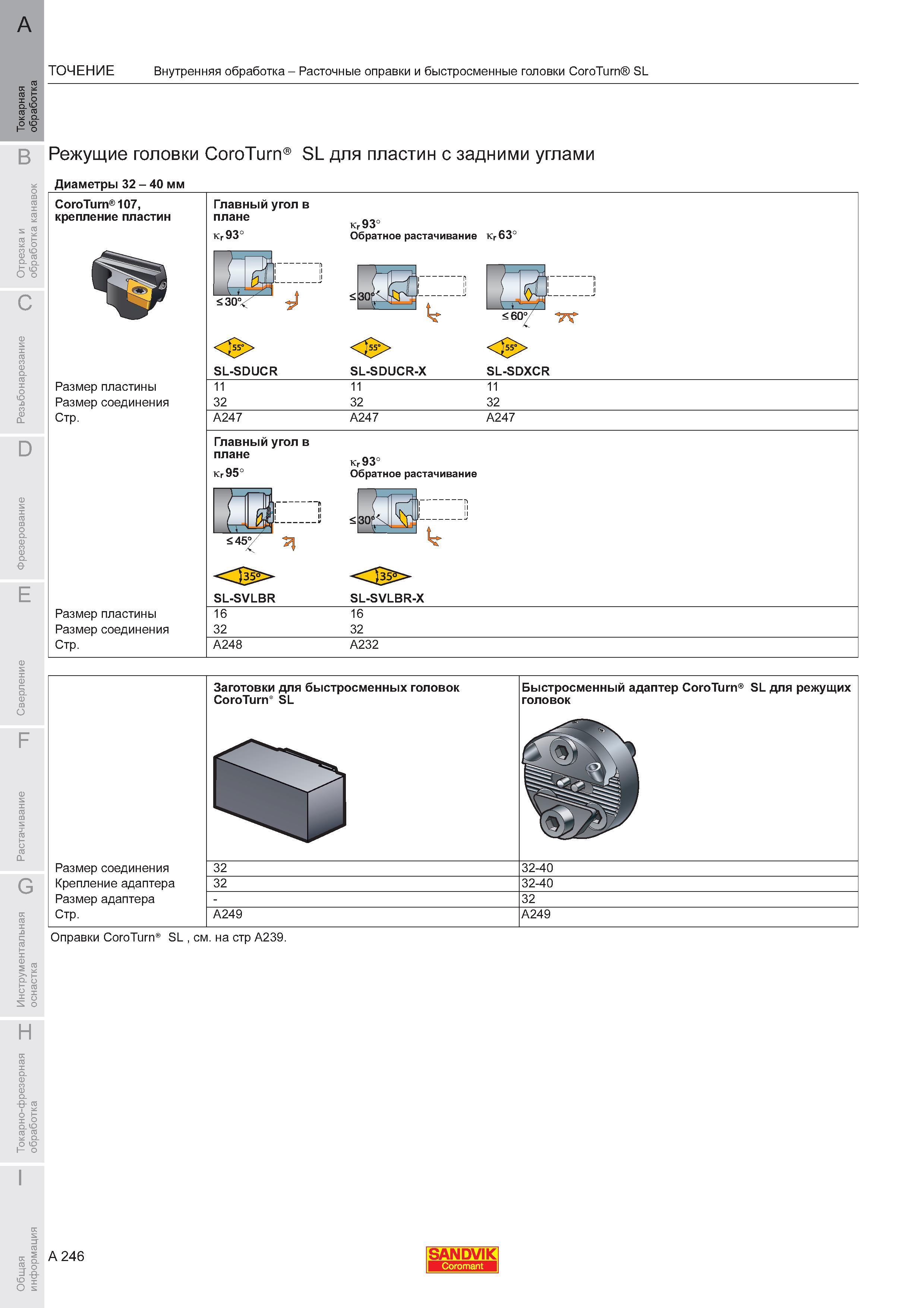
Task: Open section G tab Инструментальная оснастка
Action: click(x=22, y=946)
